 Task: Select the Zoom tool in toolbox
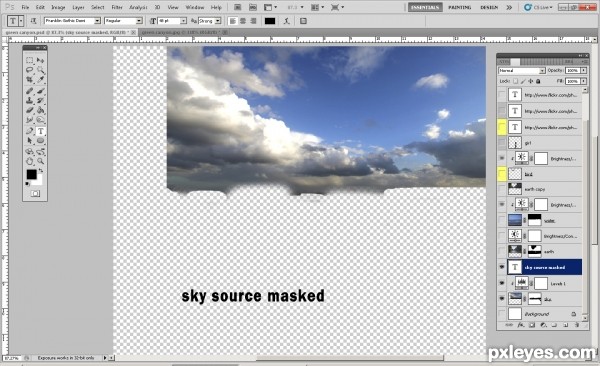pos(40,161)
